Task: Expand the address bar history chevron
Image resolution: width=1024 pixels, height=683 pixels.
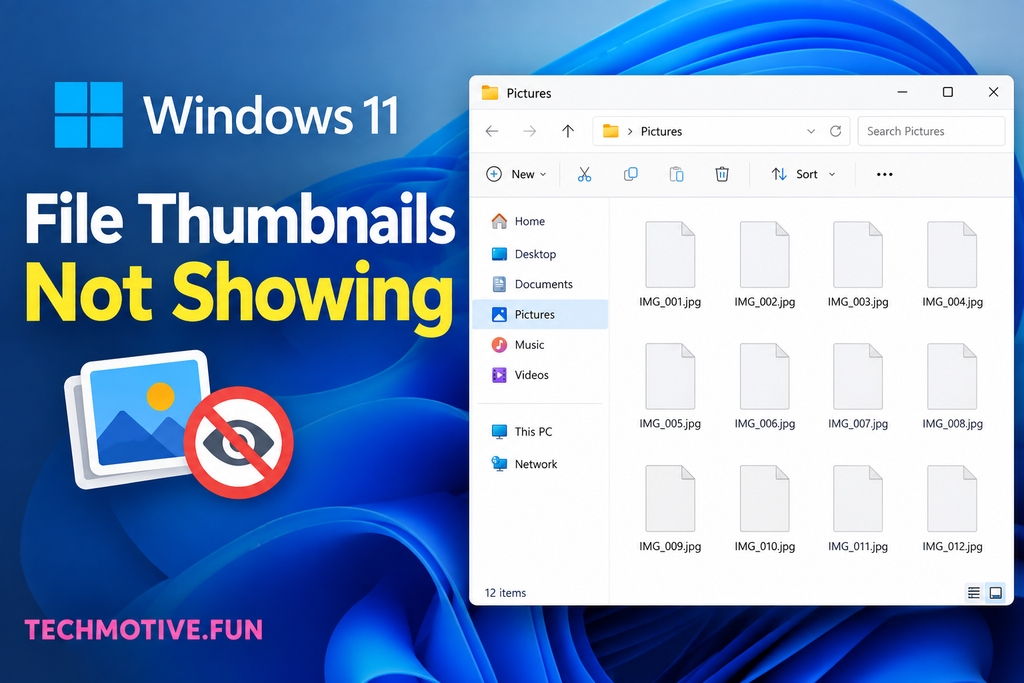Action: click(x=810, y=131)
